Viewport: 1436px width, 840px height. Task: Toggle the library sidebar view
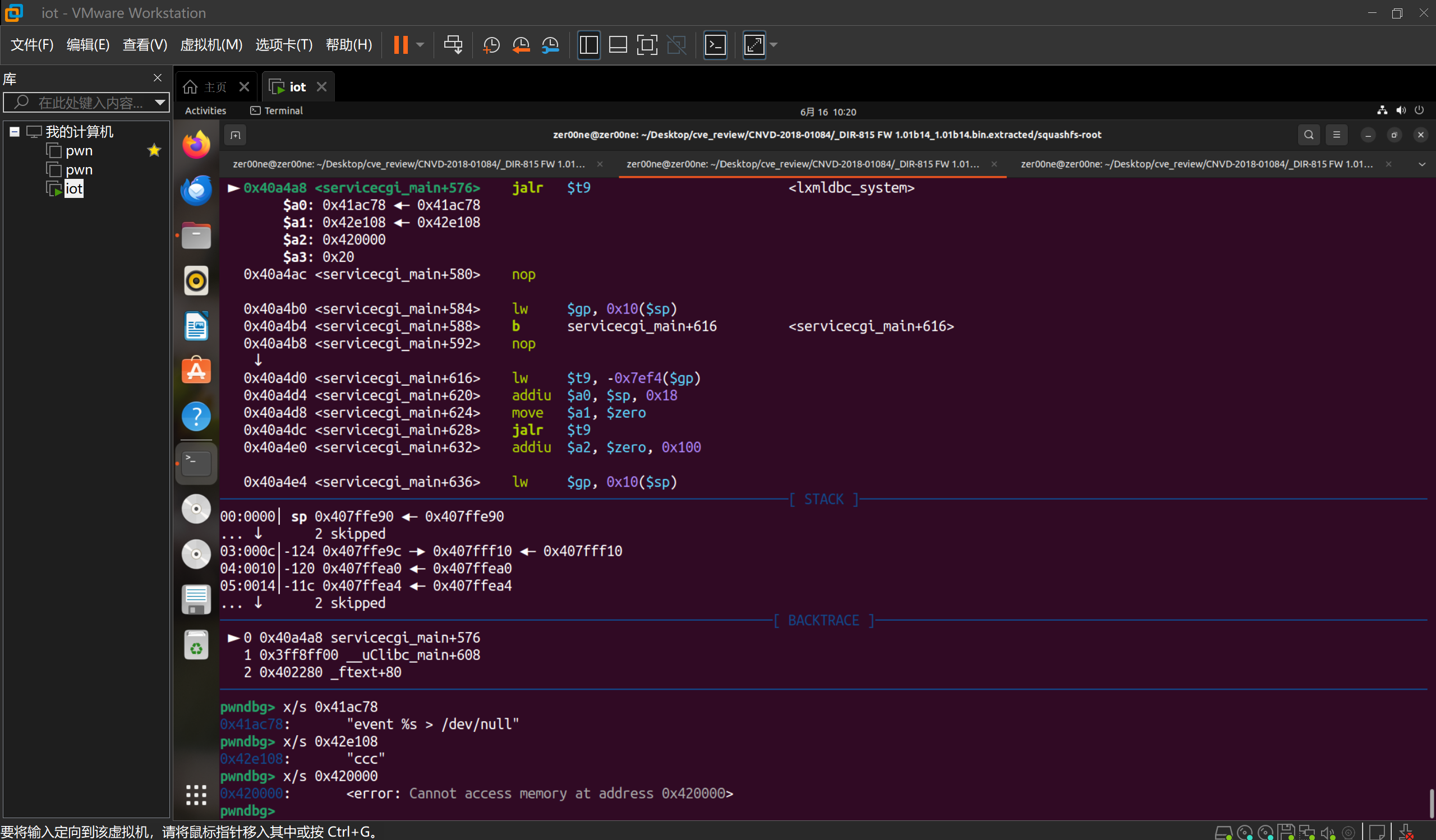588,44
